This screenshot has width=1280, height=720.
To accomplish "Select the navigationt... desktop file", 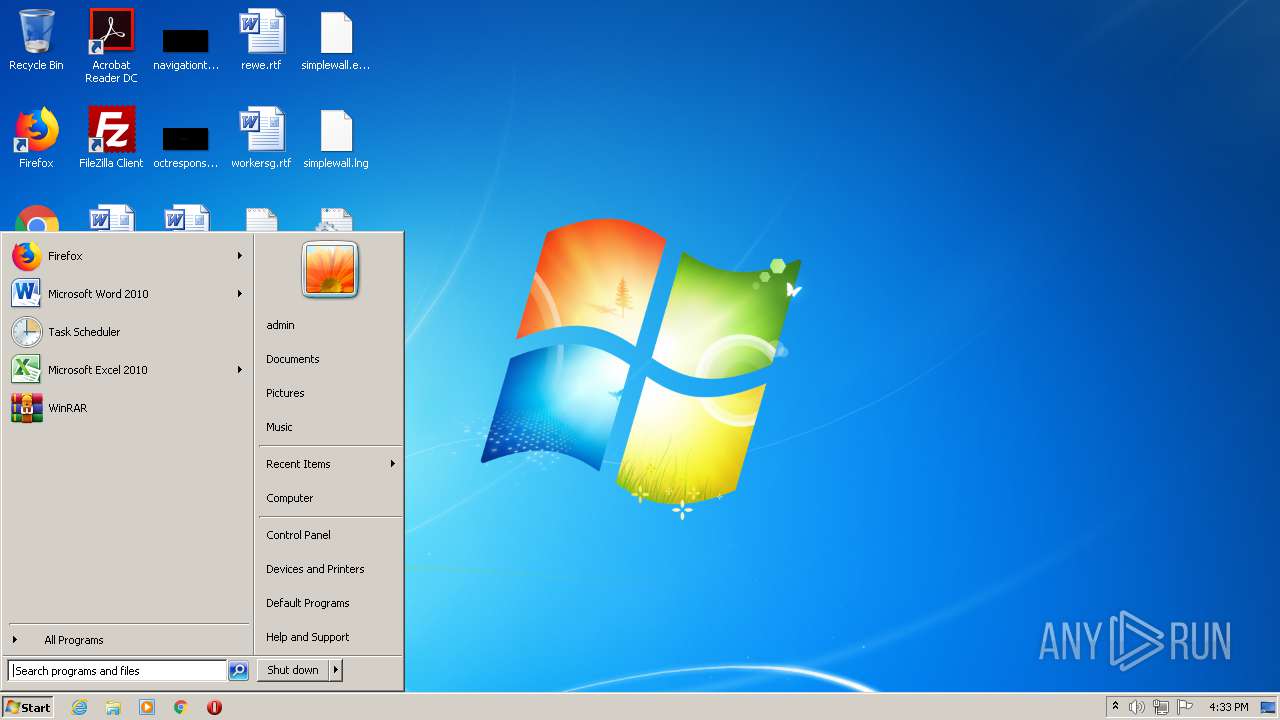I will (x=186, y=48).
